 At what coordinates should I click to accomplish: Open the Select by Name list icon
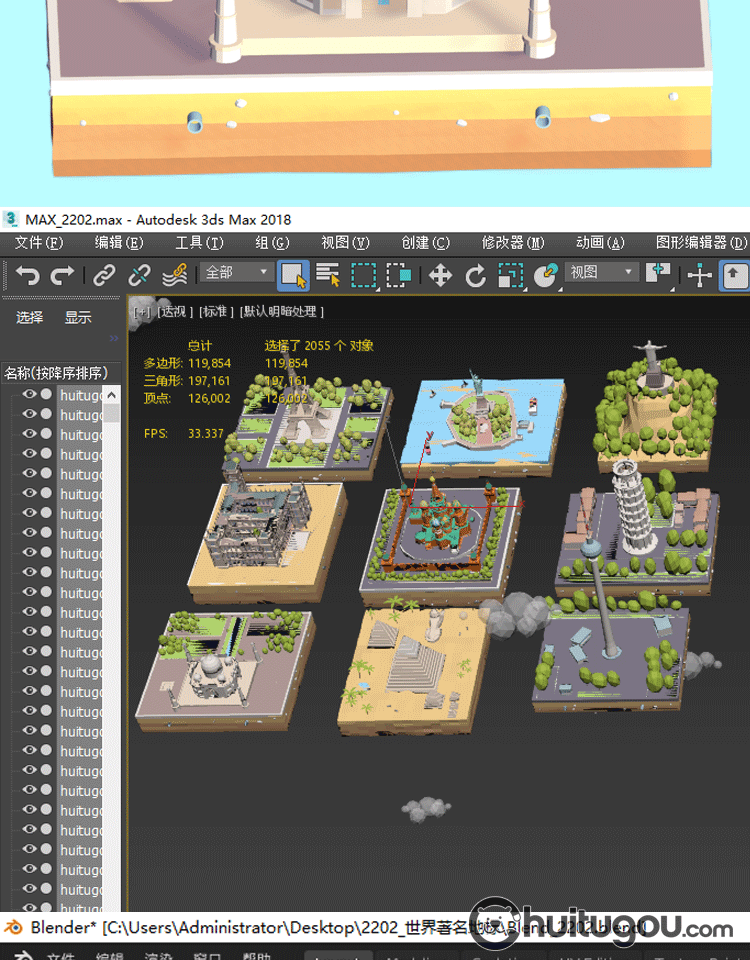(x=327, y=275)
